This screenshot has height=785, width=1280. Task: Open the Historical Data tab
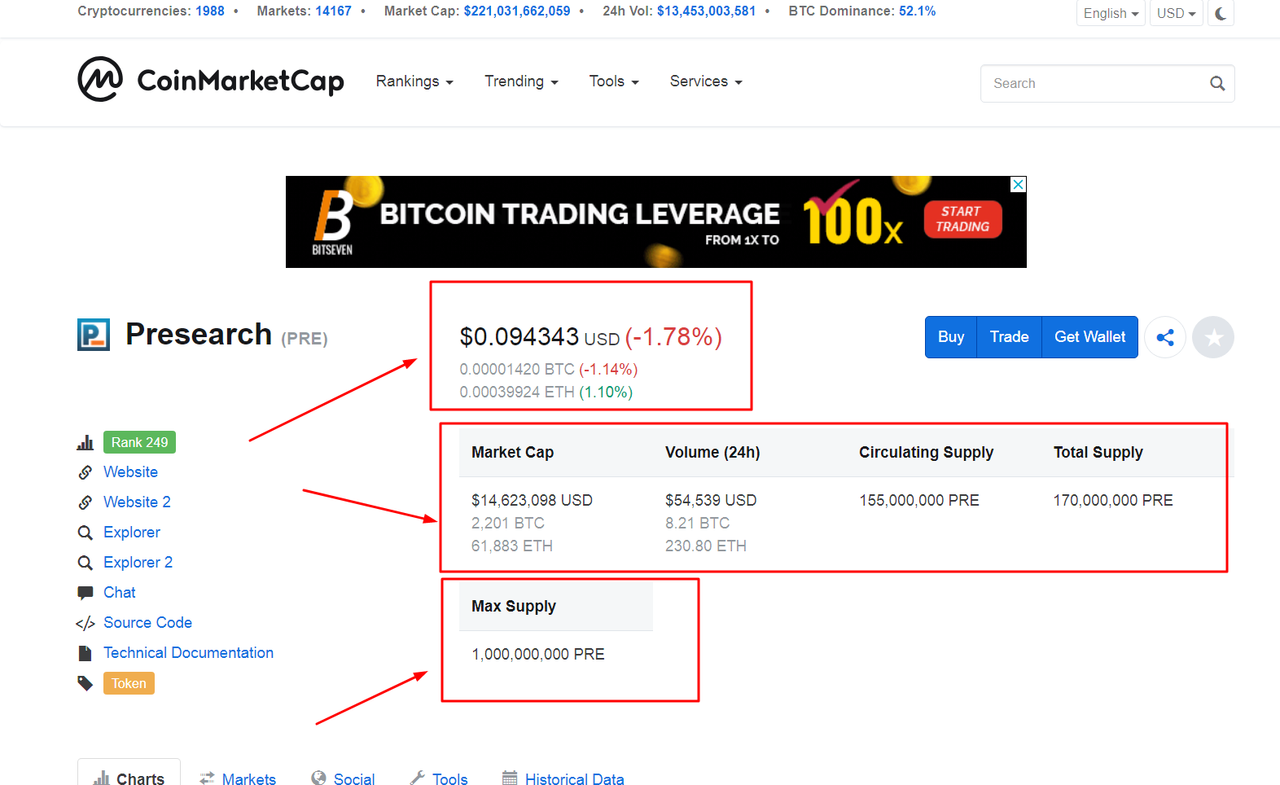[x=563, y=778]
